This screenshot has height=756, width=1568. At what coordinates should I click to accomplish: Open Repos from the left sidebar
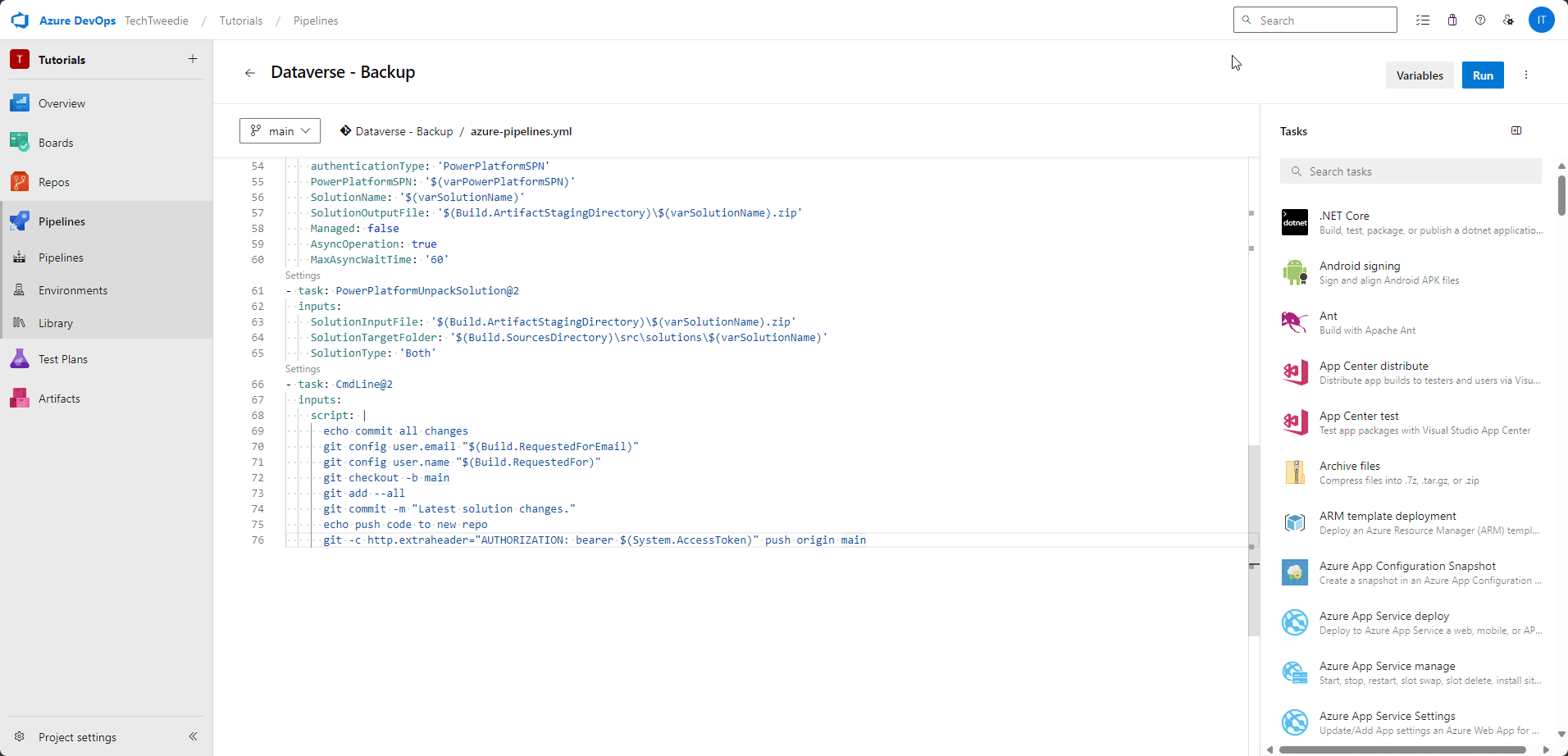[52, 181]
